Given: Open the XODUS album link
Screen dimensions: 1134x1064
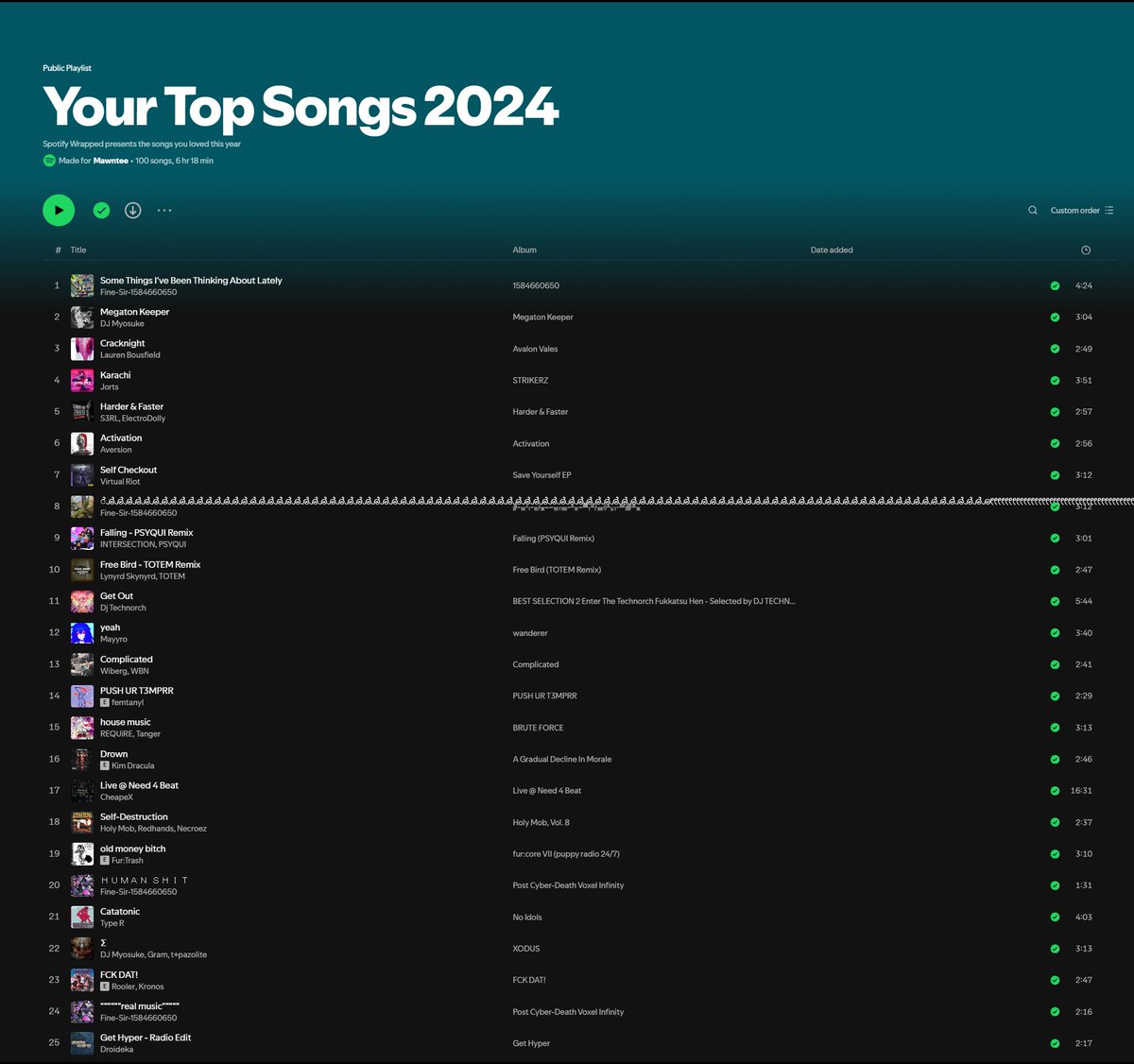Looking at the screenshot, I should (526, 949).
